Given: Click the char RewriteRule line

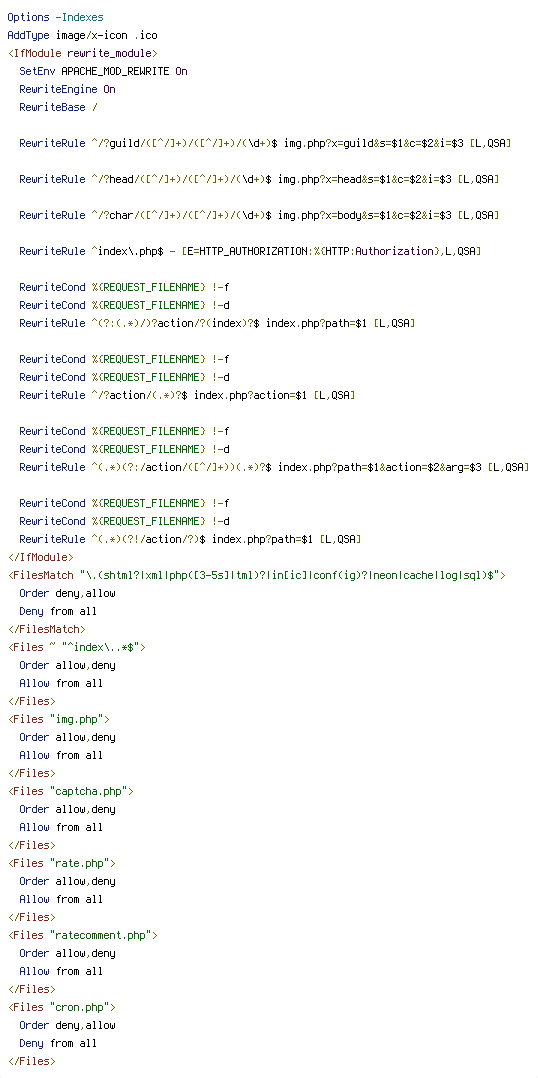Looking at the screenshot, I should click(x=259, y=215).
